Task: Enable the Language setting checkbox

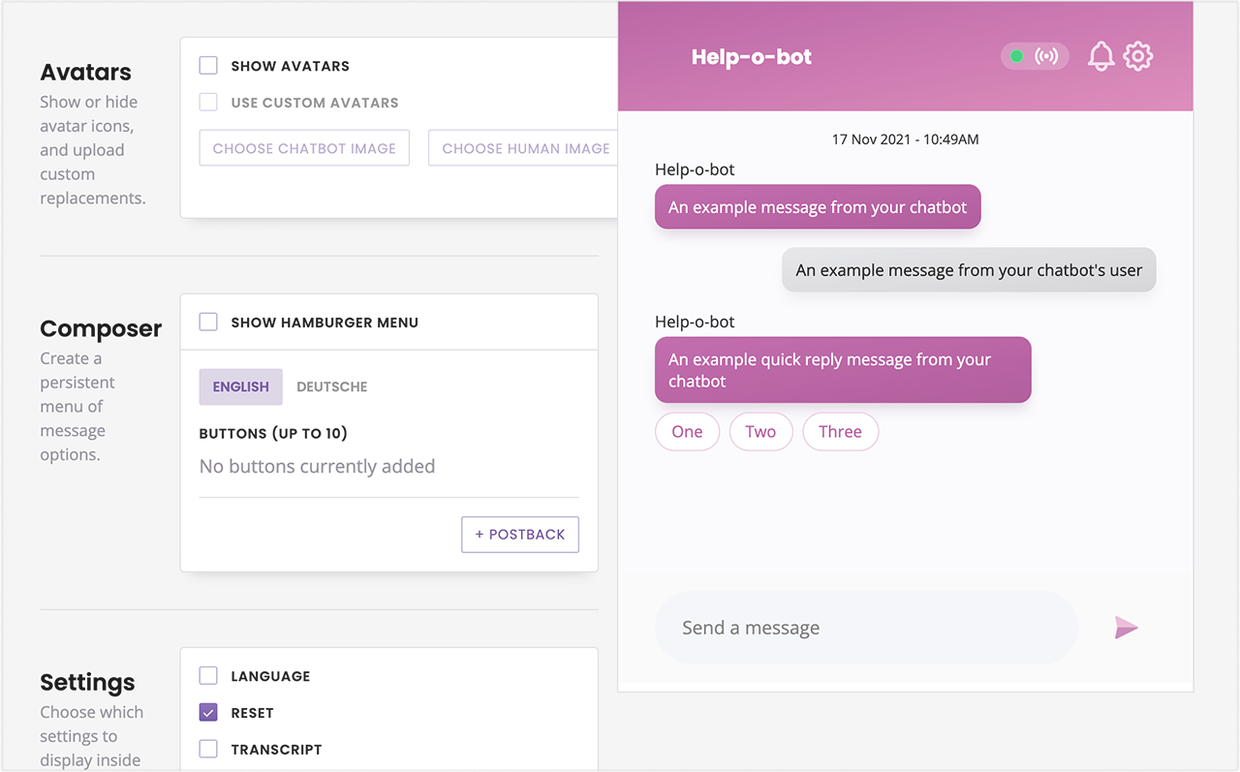Action: [208, 675]
